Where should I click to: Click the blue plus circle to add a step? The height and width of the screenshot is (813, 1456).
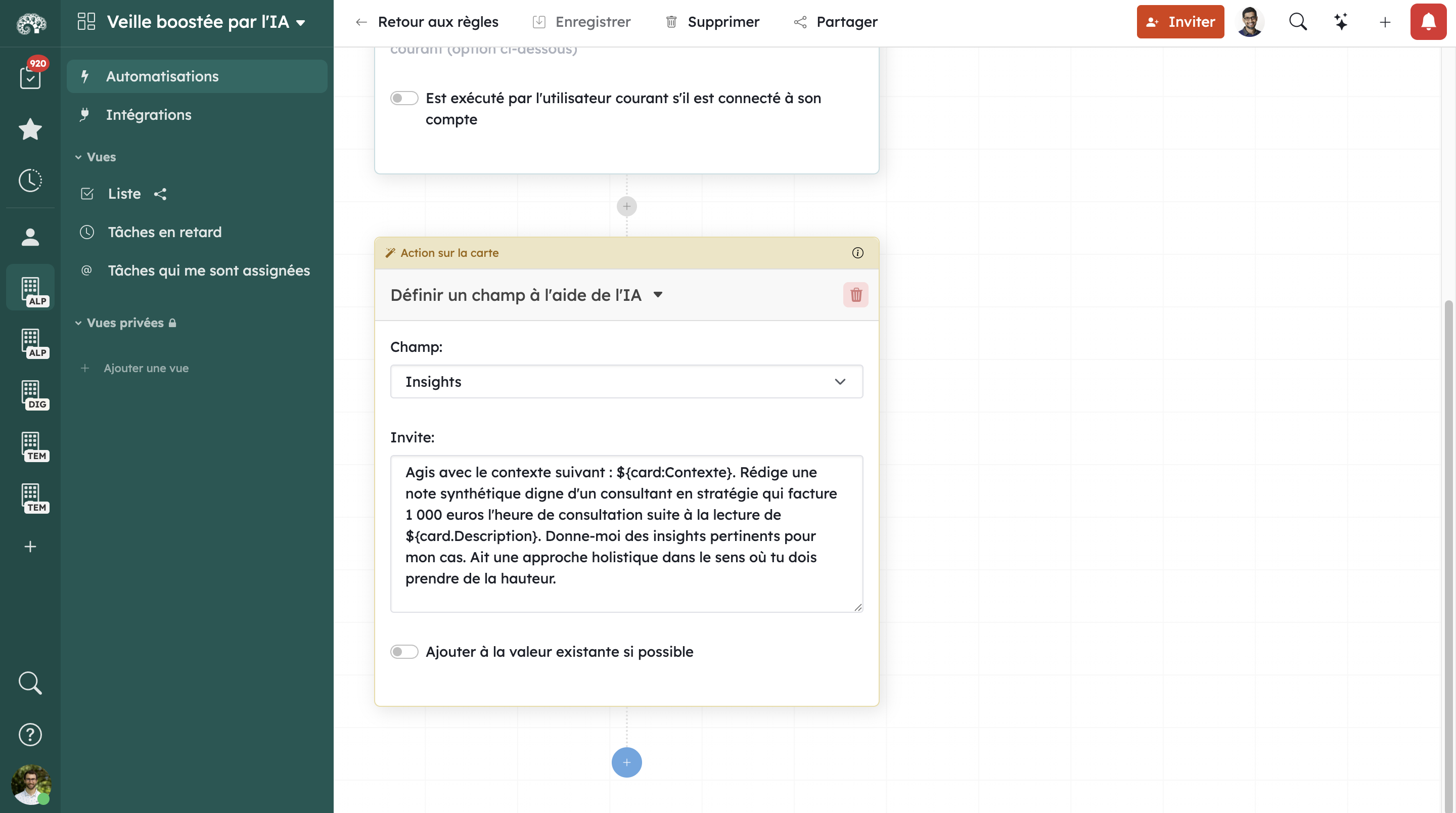pos(626,762)
